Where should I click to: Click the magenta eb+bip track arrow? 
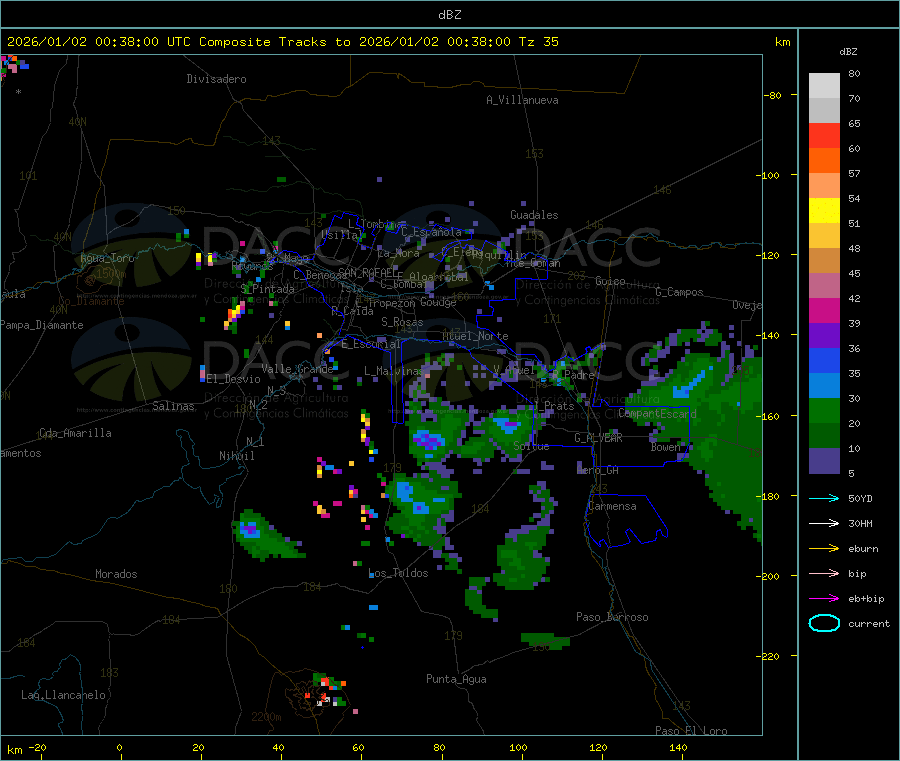point(824,598)
